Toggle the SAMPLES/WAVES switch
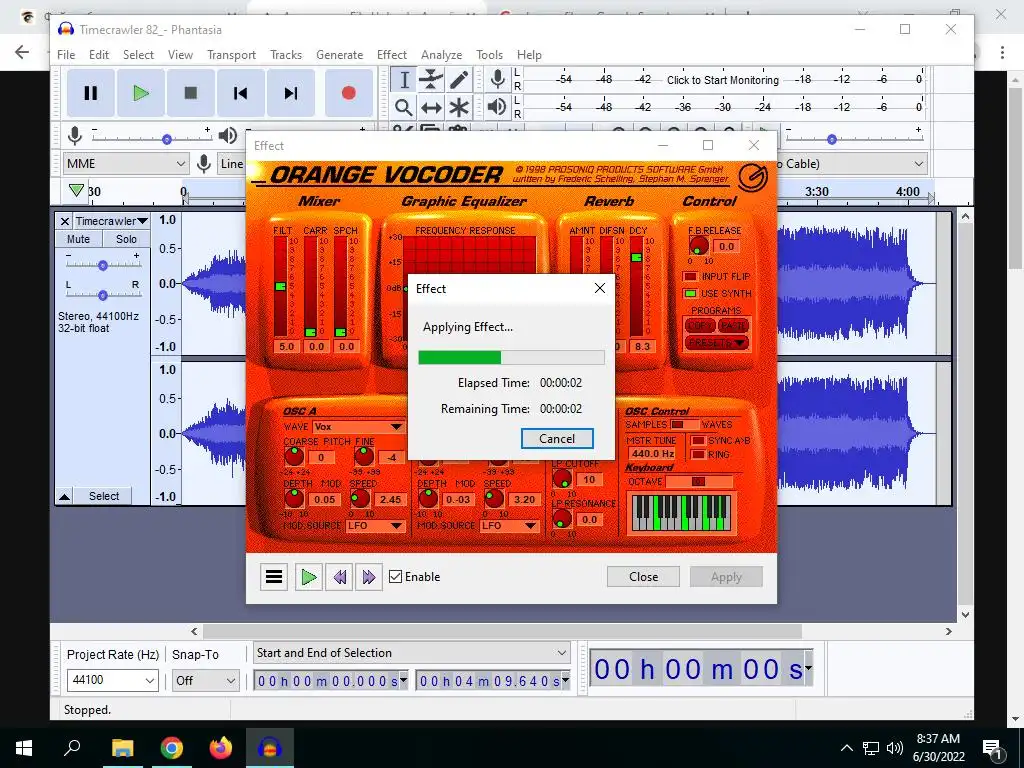 pyautogui.click(x=684, y=424)
